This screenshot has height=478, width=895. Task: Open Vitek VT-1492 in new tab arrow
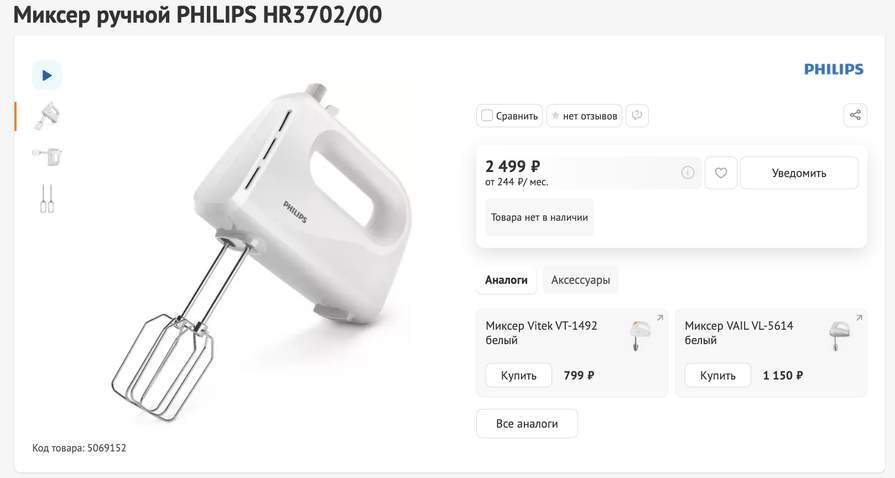660,318
